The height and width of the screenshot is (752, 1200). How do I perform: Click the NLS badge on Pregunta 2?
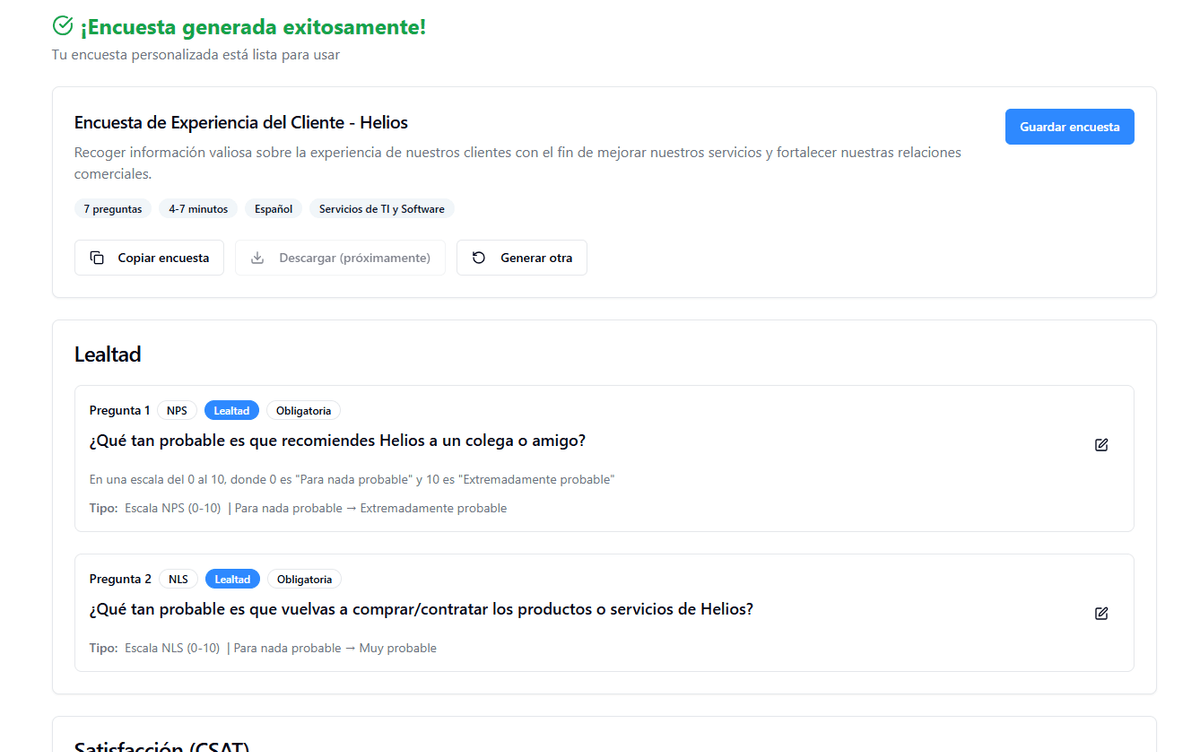tap(178, 579)
